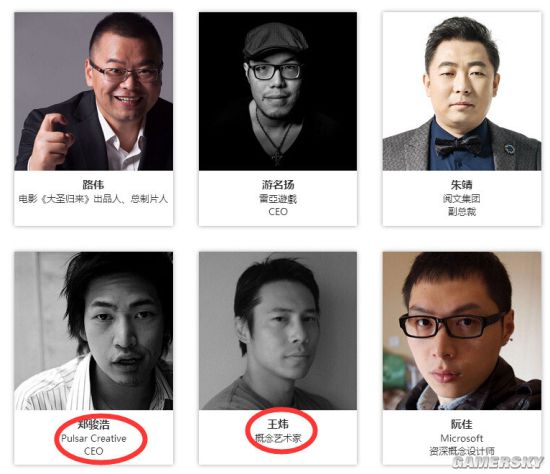Viewport: 550px width, 474px height.
Task: Click the circled name 郑骏浩
Action: pyautogui.click(x=94, y=425)
